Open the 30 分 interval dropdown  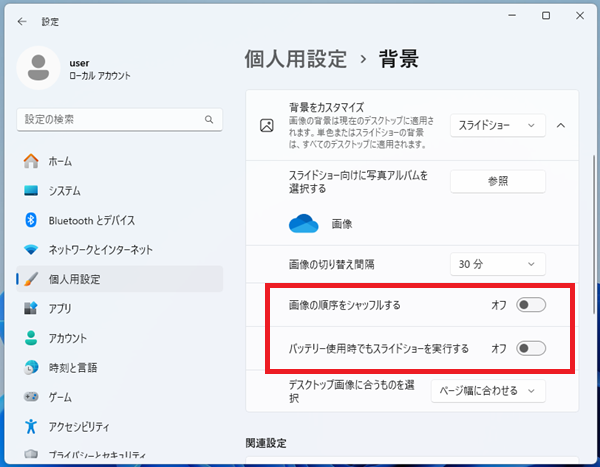click(x=497, y=265)
